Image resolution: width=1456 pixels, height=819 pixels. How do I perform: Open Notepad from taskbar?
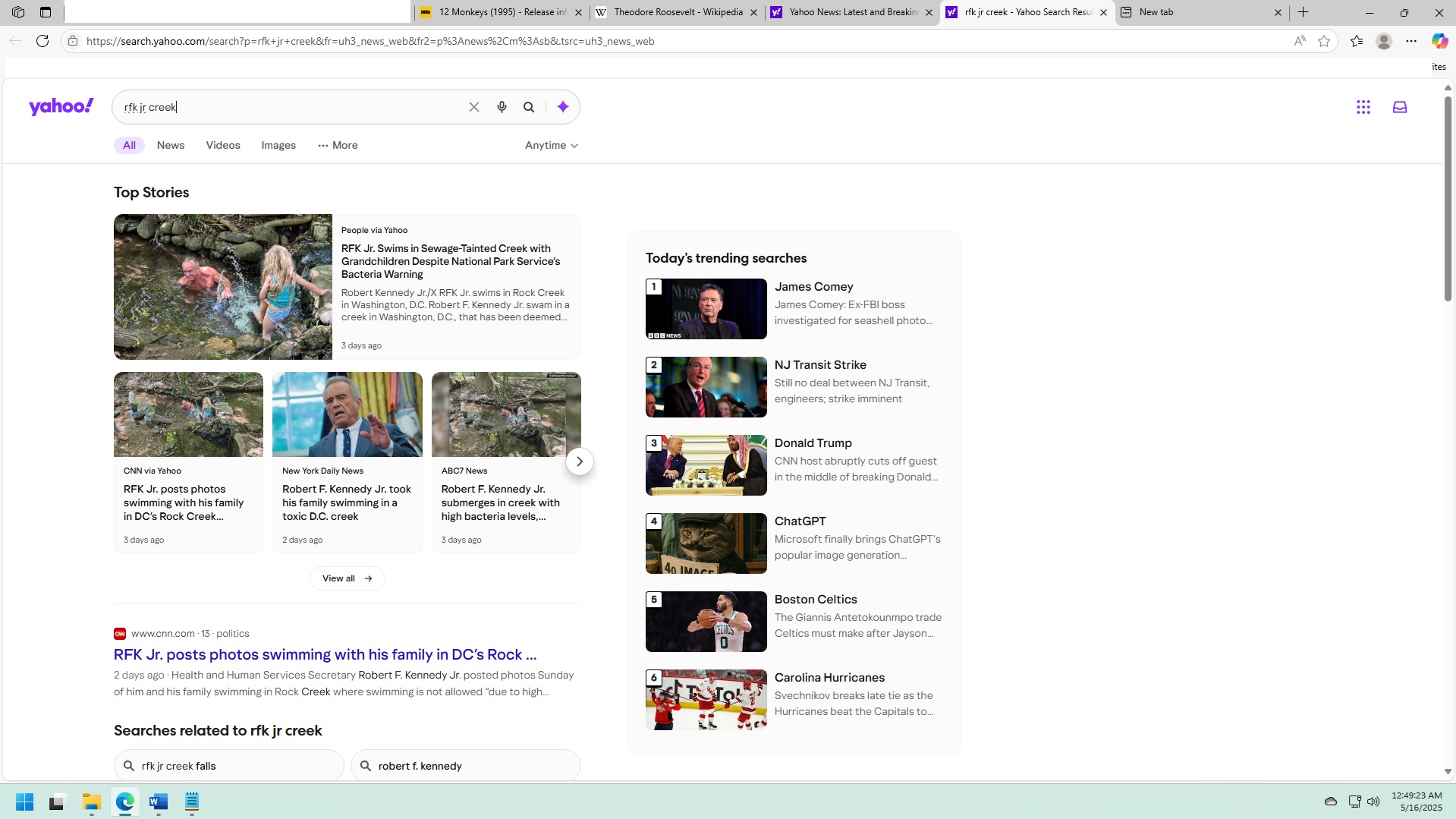pos(192,802)
